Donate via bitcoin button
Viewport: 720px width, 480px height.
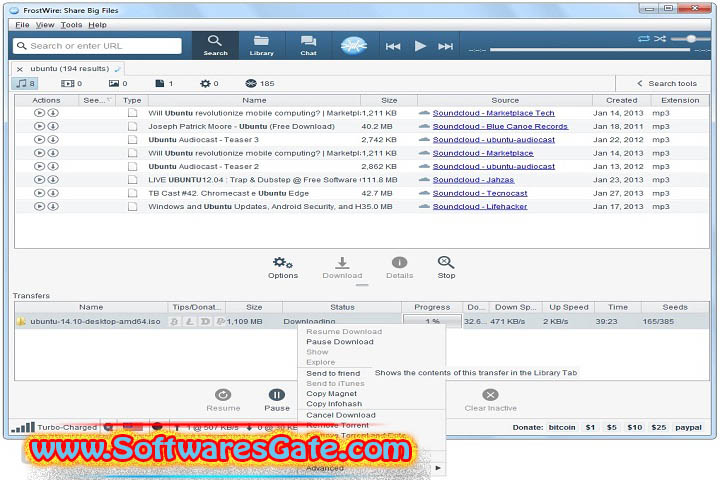[562, 427]
